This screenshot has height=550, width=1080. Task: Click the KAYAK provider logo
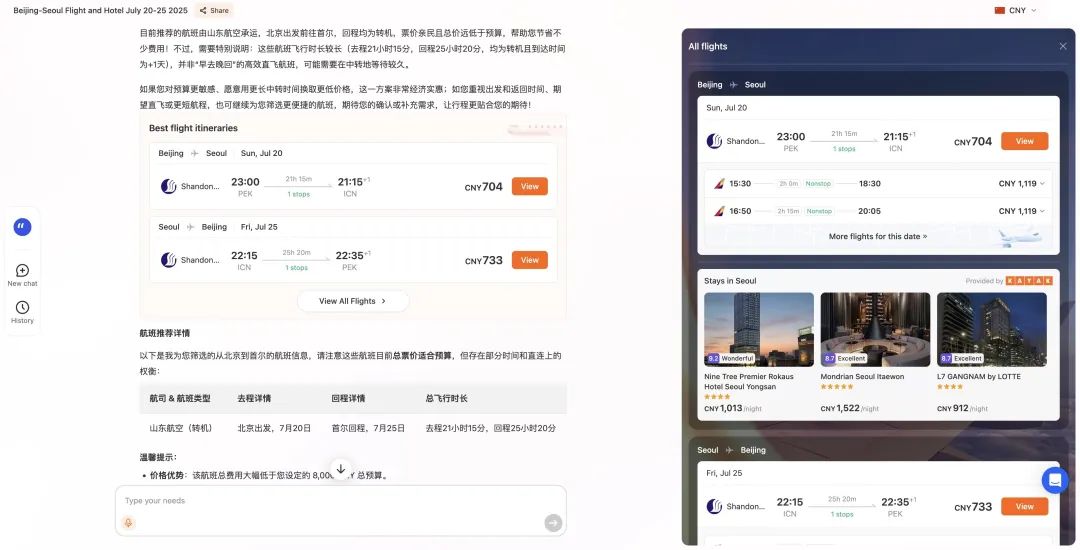click(1029, 281)
